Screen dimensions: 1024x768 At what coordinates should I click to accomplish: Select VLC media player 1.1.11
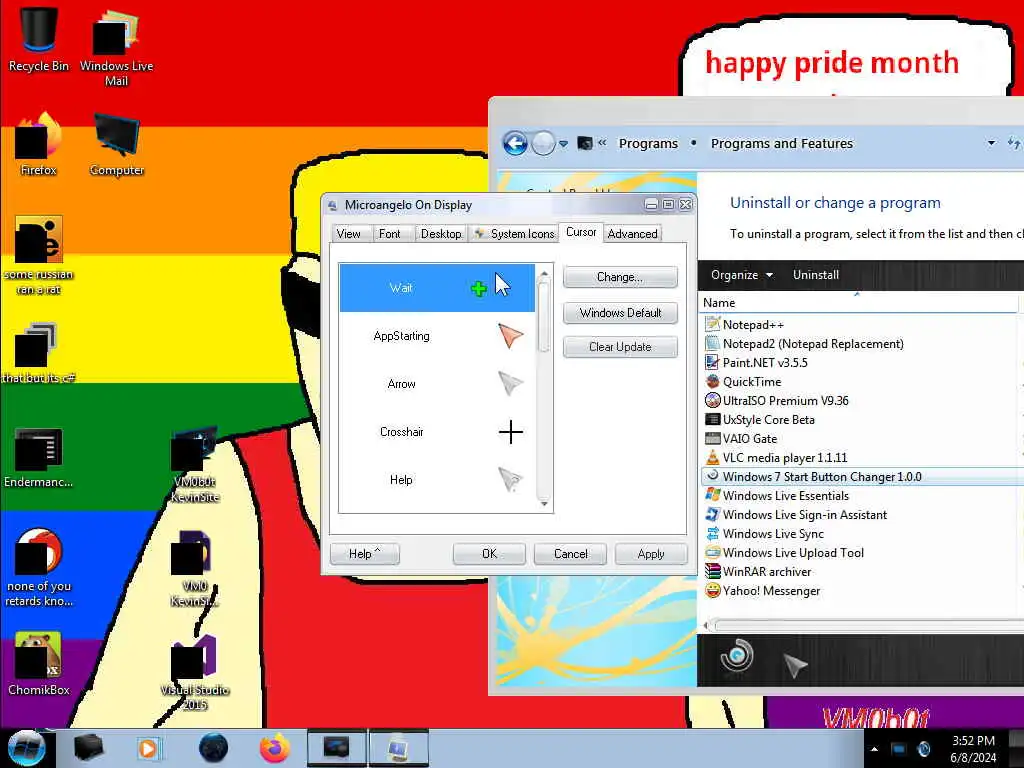785,457
